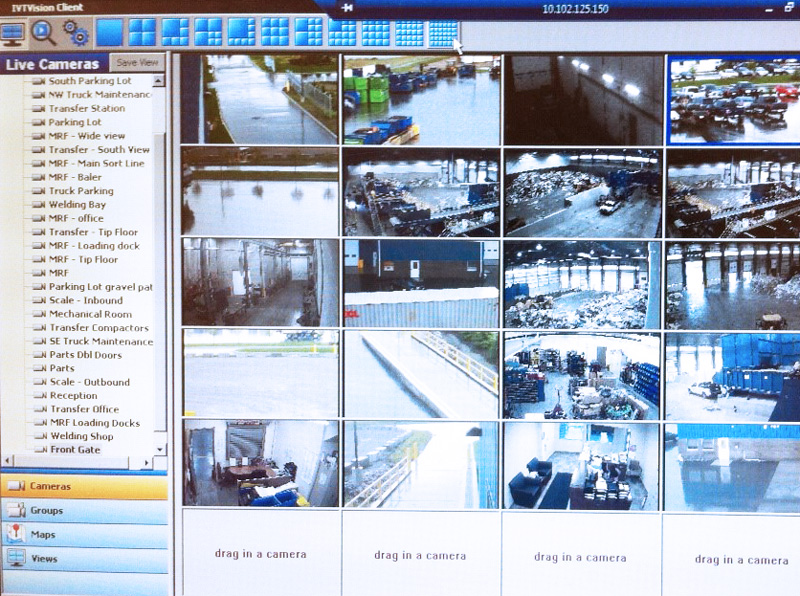Click the first 'drag in a camera' tile

(x=260, y=554)
